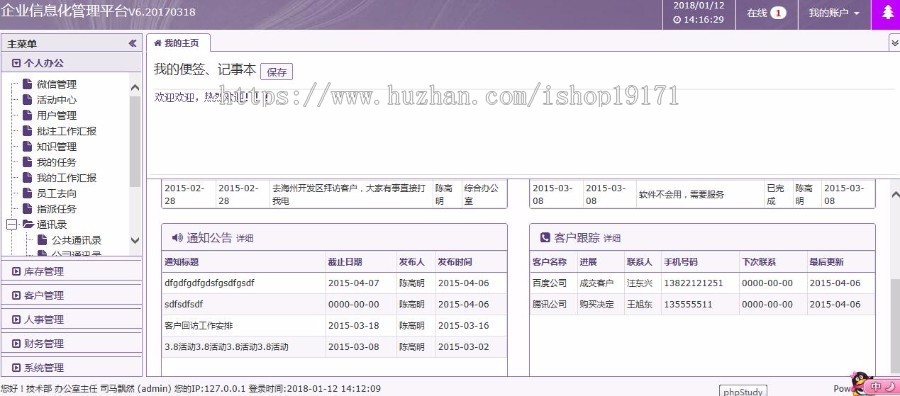Click the tab list chevron at far right
Image resolution: width=900 pixels, height=396 pixels.
click(x=894, y=42)
